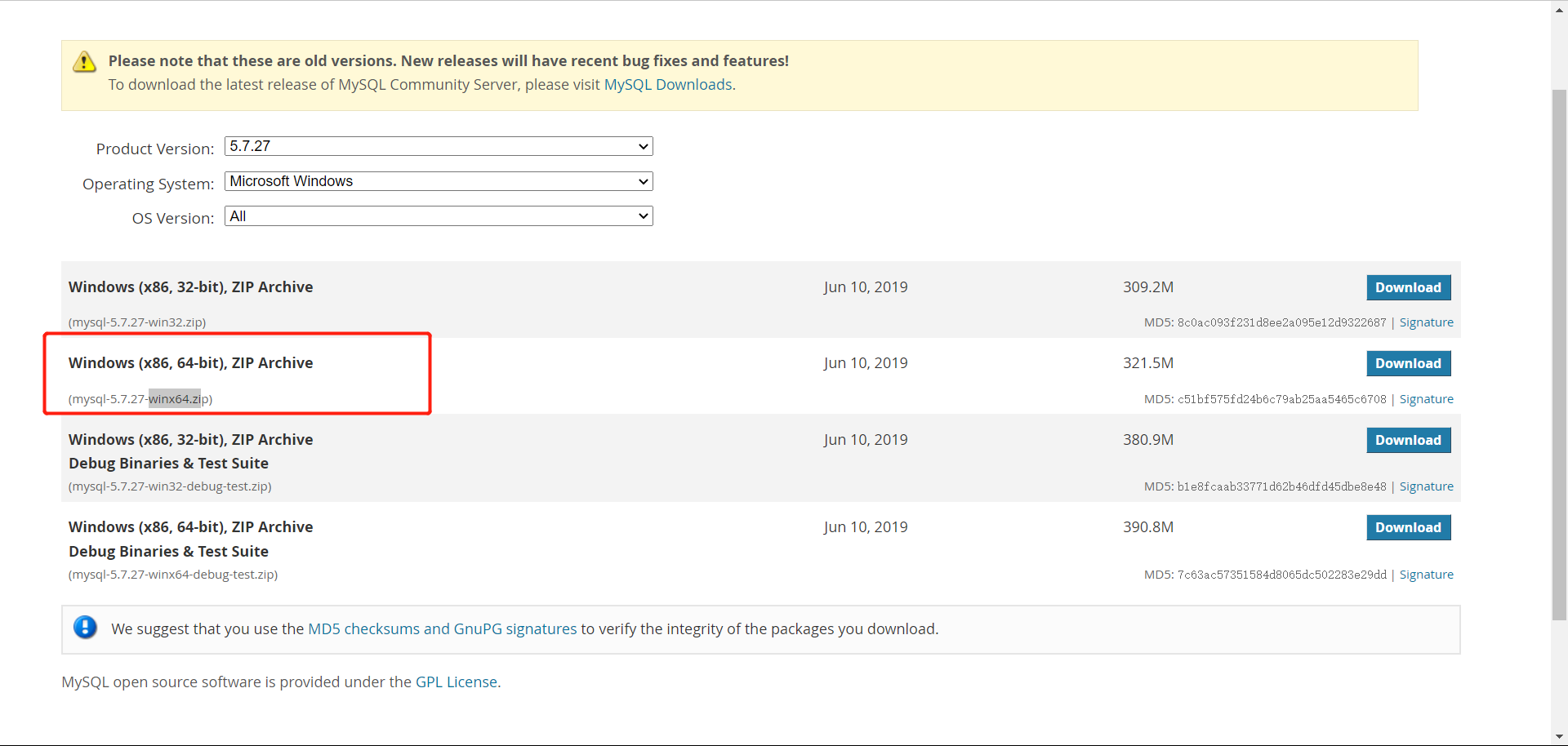Visit the MySQL Downloads link

[x=668, y=85]
